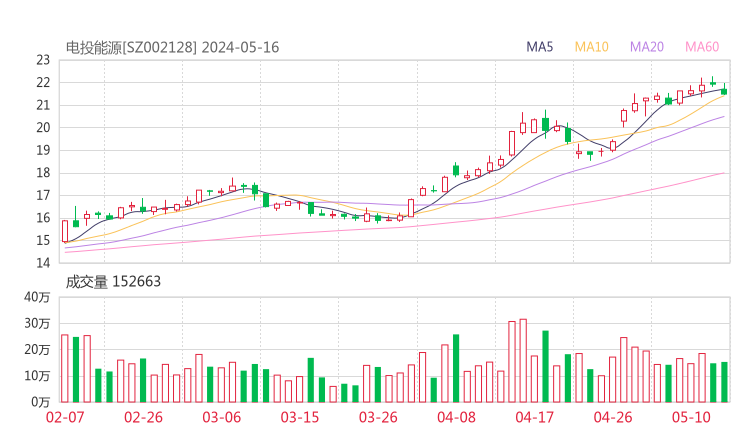740x440 pixels.
Task: Click the tallest volume bar near 04-17
Action: [523, 361]
